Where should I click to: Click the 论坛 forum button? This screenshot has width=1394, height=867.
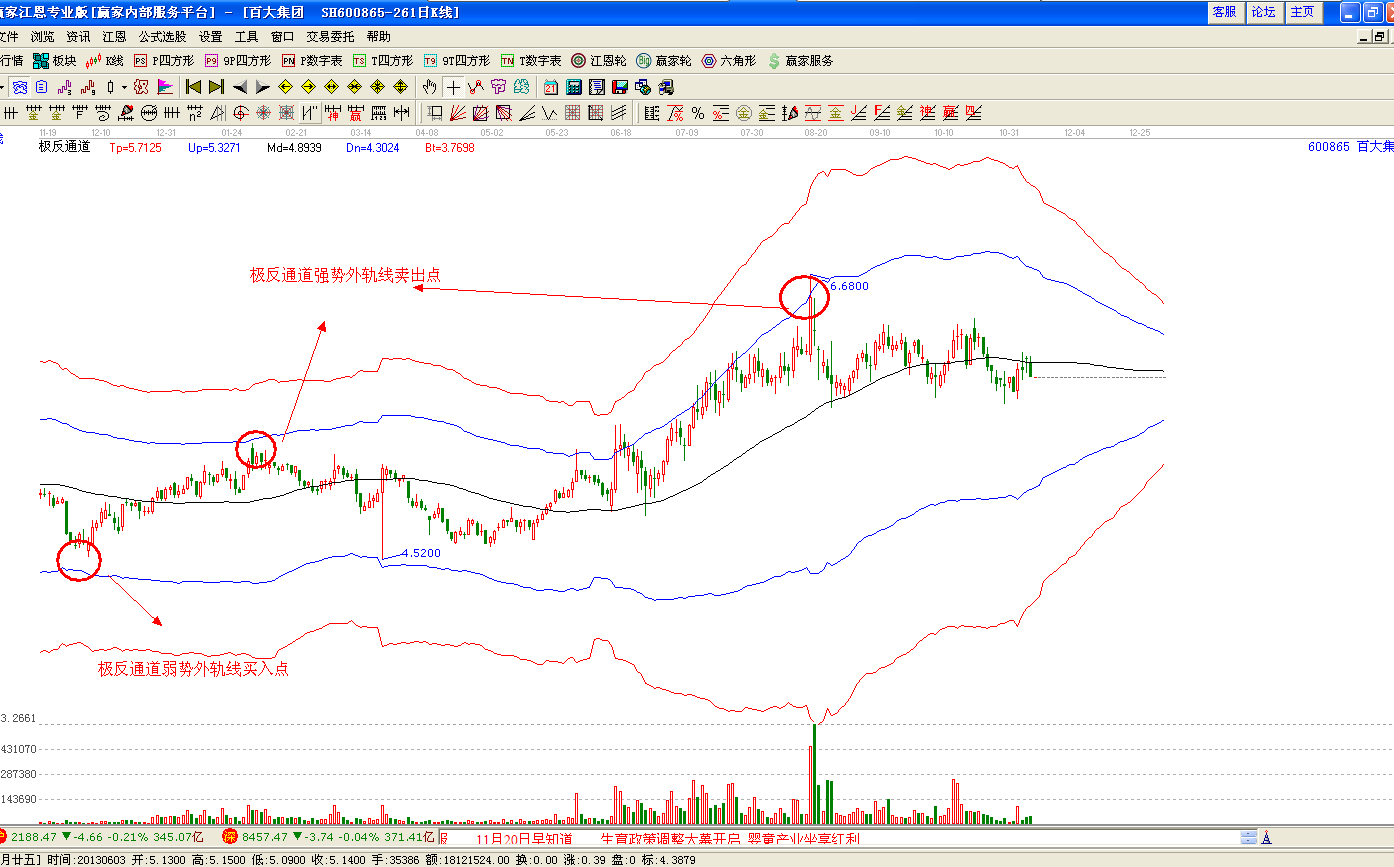coord(1264,12)
